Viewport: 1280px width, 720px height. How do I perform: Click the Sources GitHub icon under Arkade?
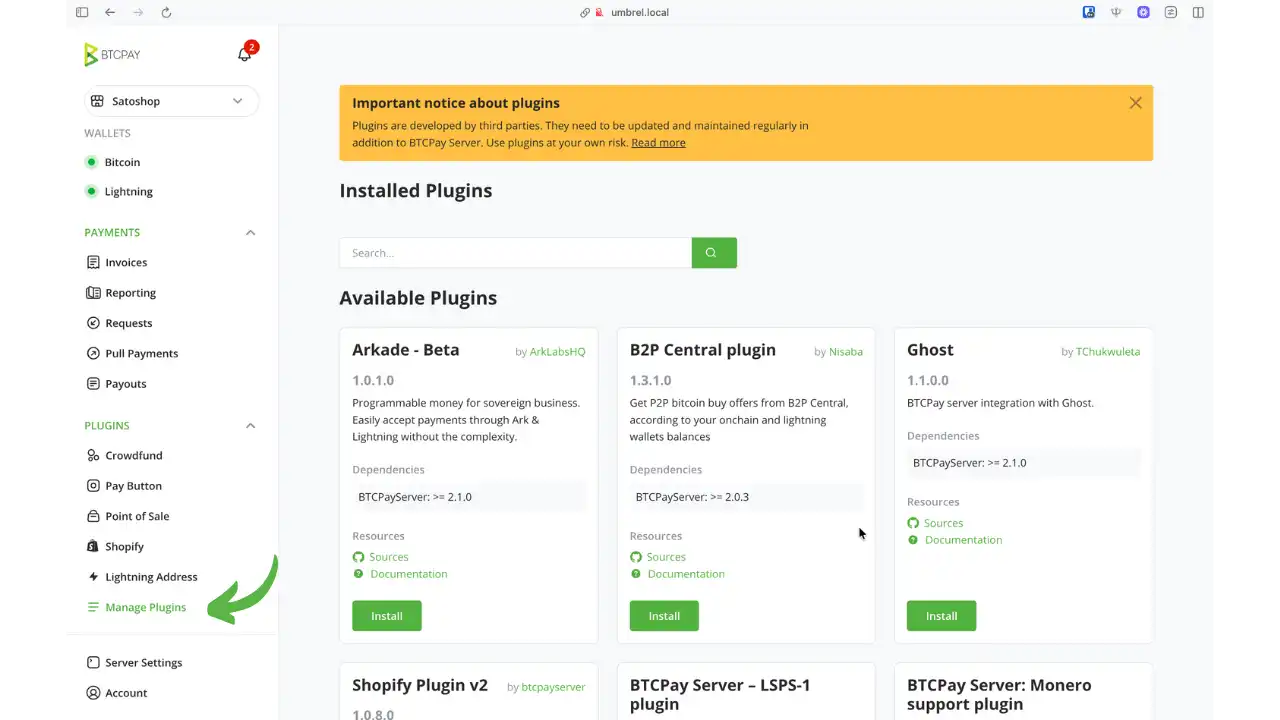pyautogui.click(x=358, y=557)
